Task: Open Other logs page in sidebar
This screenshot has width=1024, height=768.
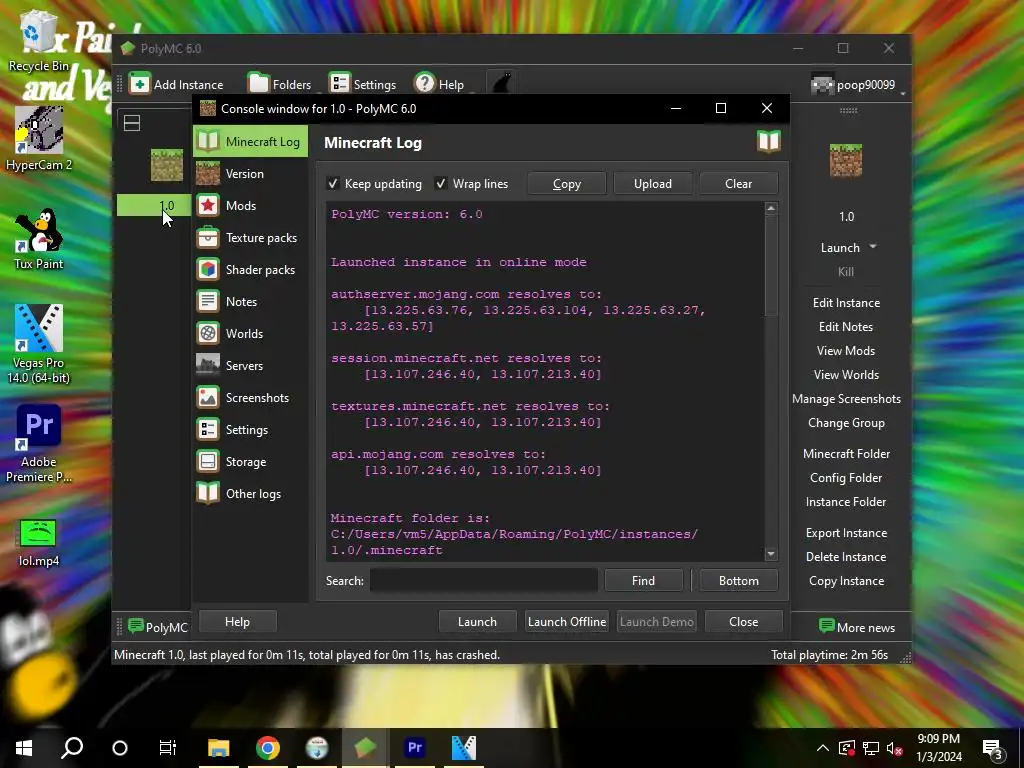Action: 250,493
